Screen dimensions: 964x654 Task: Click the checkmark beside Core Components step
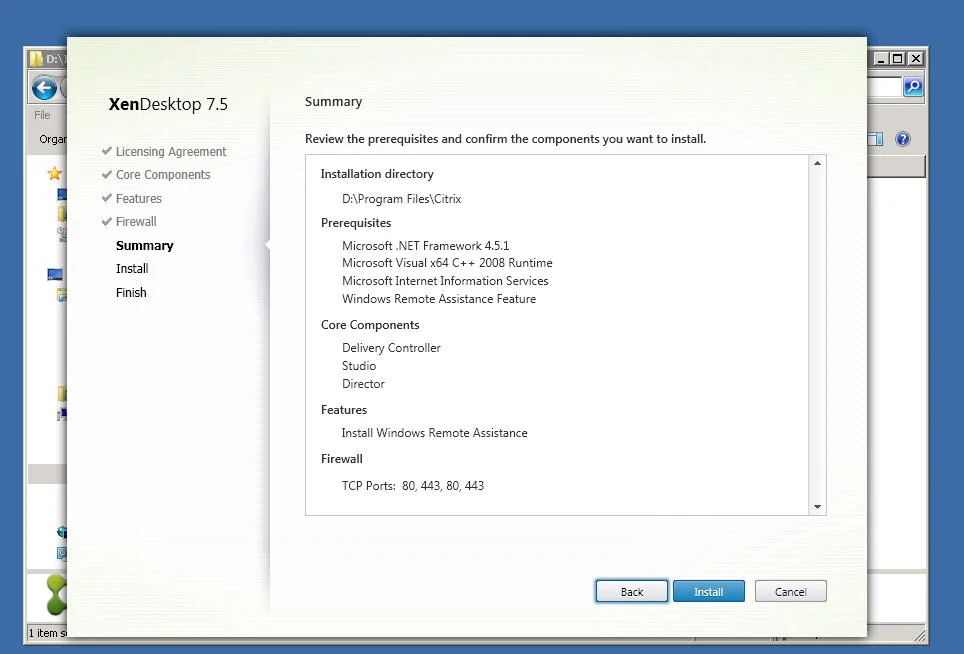click(x=106, y=174)
